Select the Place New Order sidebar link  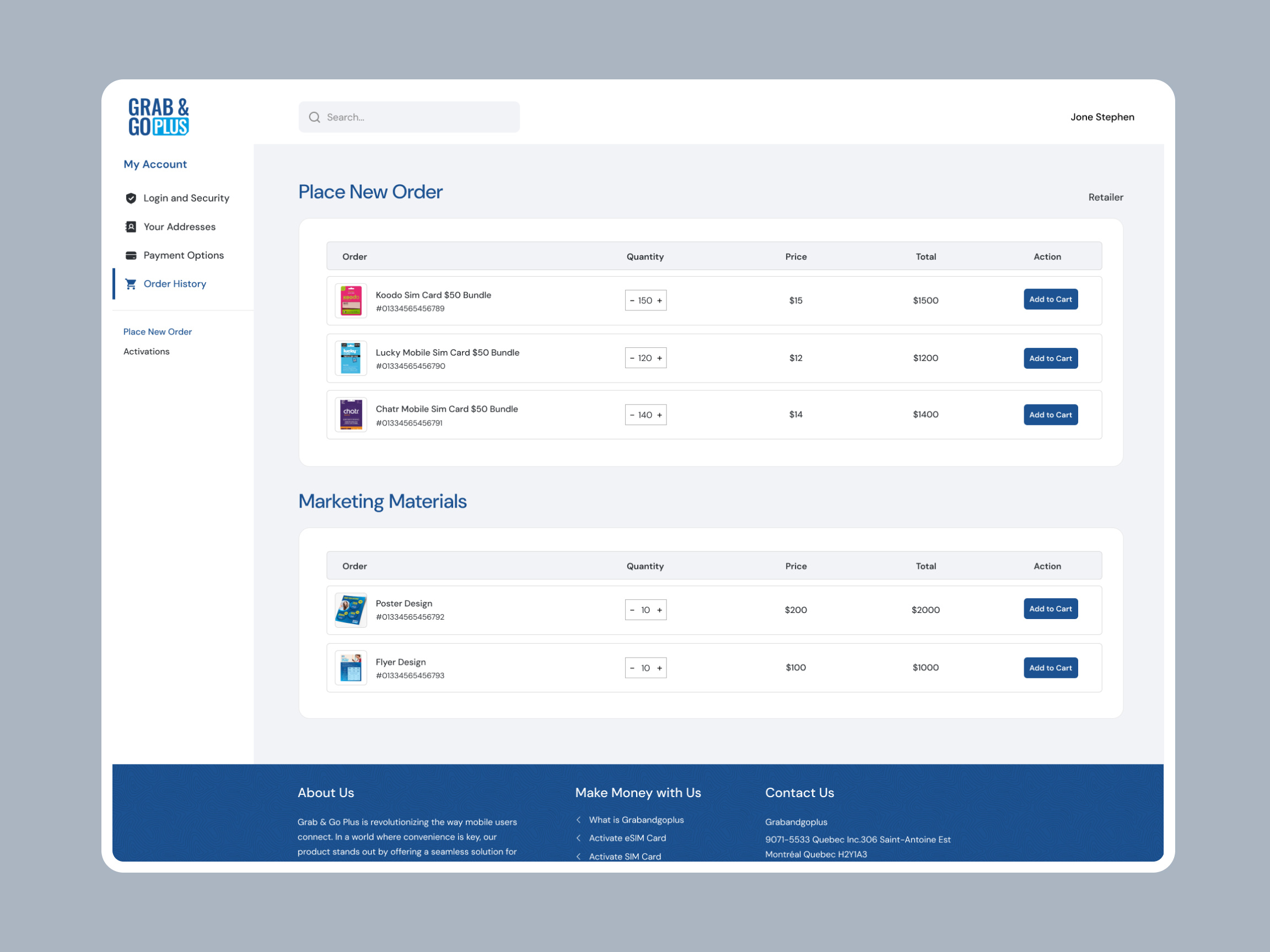click(x=157, y=331)
